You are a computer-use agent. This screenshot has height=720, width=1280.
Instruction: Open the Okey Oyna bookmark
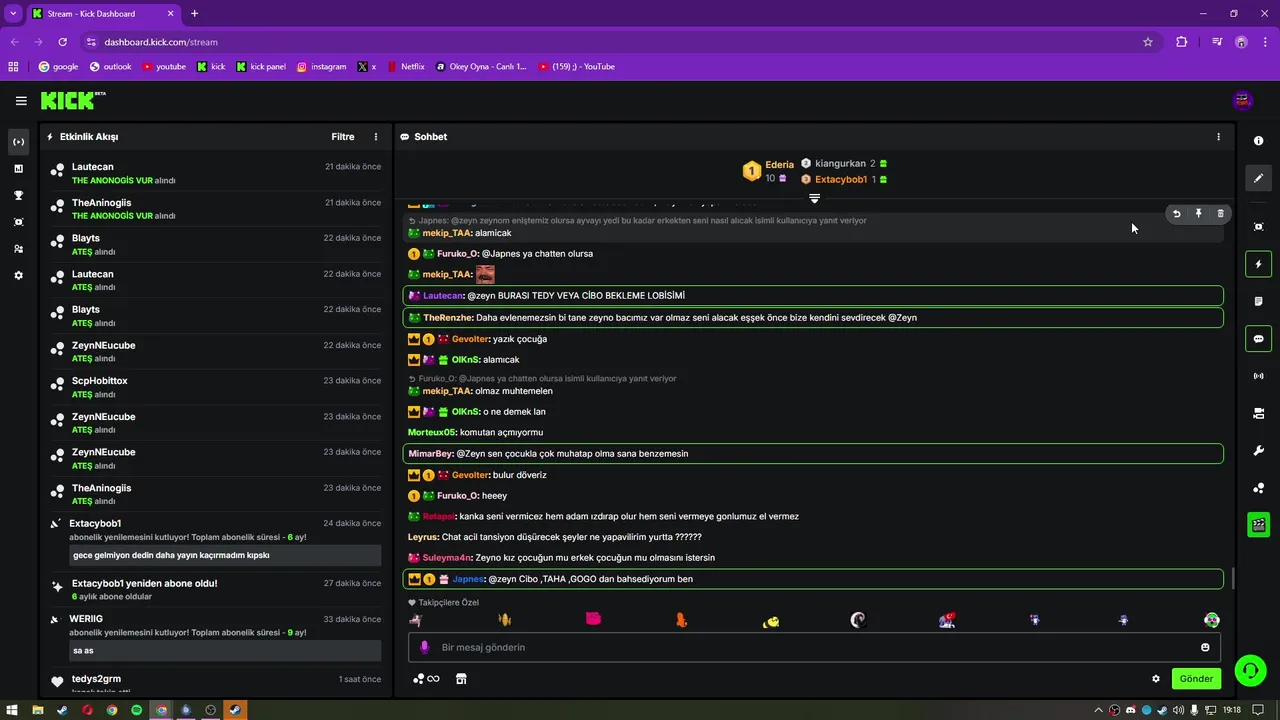point(481,67)
